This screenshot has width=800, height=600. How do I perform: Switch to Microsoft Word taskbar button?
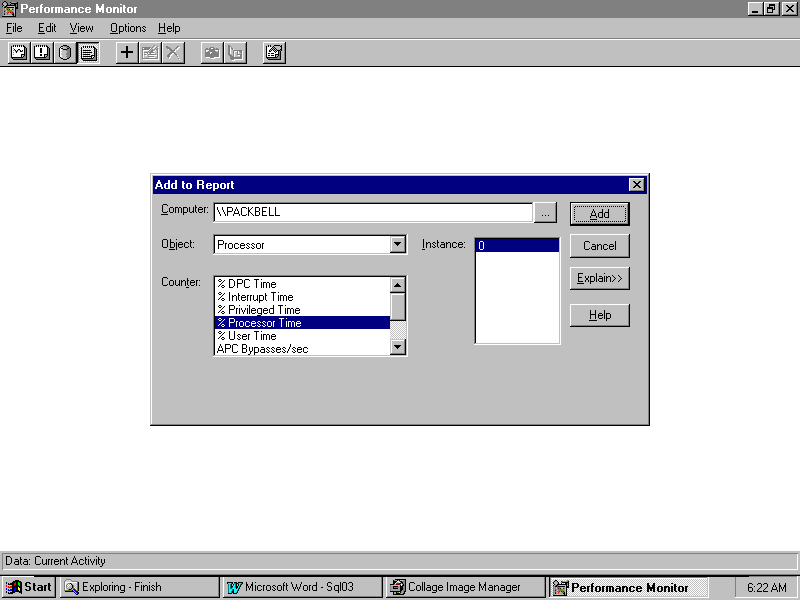[x=301, y=587]
